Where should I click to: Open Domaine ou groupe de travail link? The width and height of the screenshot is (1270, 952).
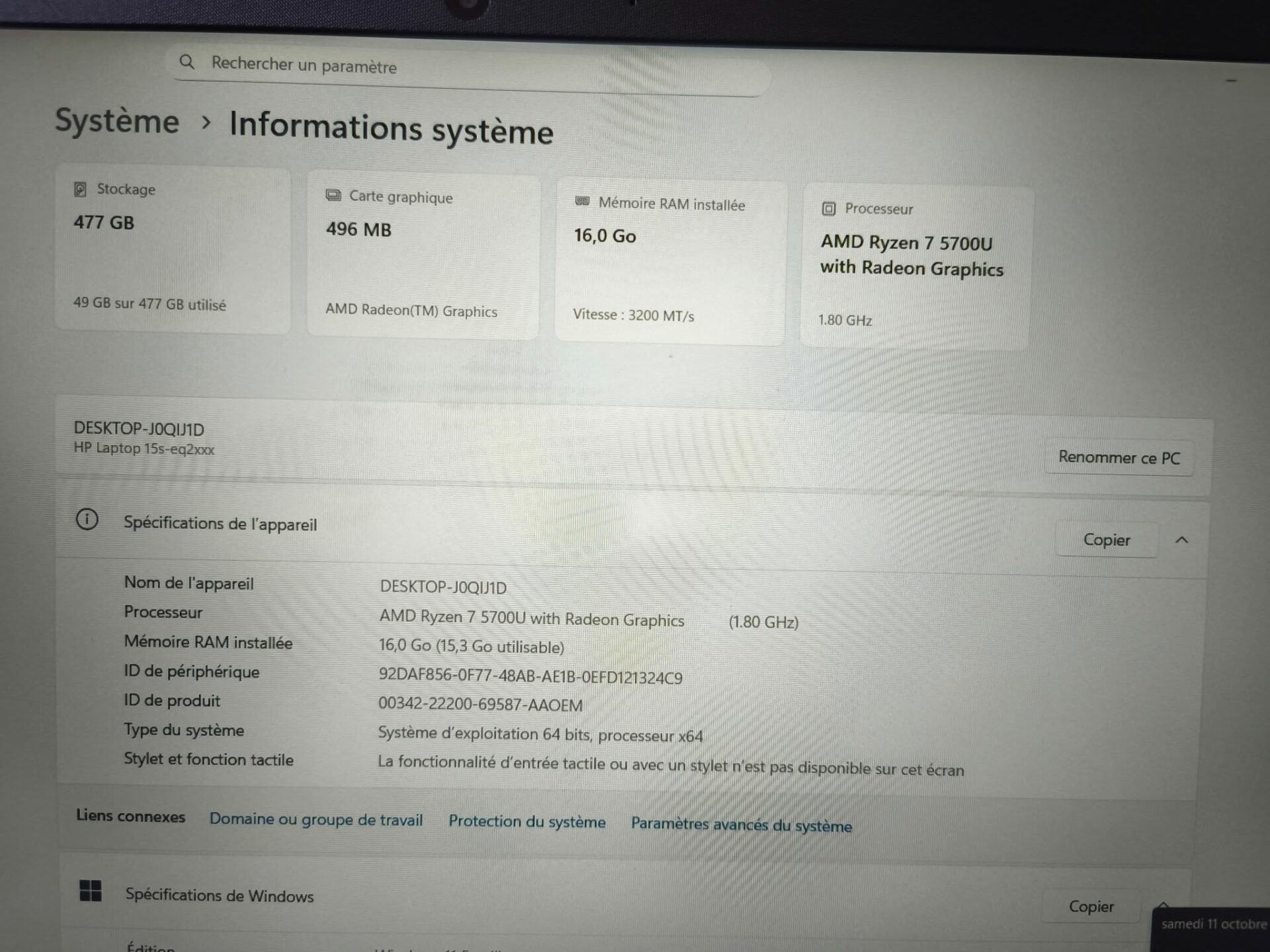316,820
